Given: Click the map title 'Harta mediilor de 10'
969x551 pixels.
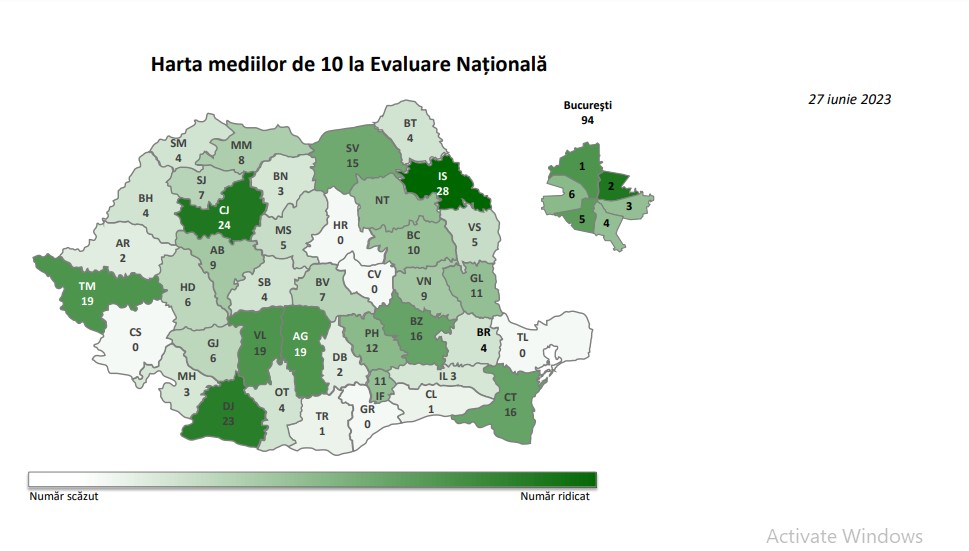Looking at the screenshot, I should 349,64.
